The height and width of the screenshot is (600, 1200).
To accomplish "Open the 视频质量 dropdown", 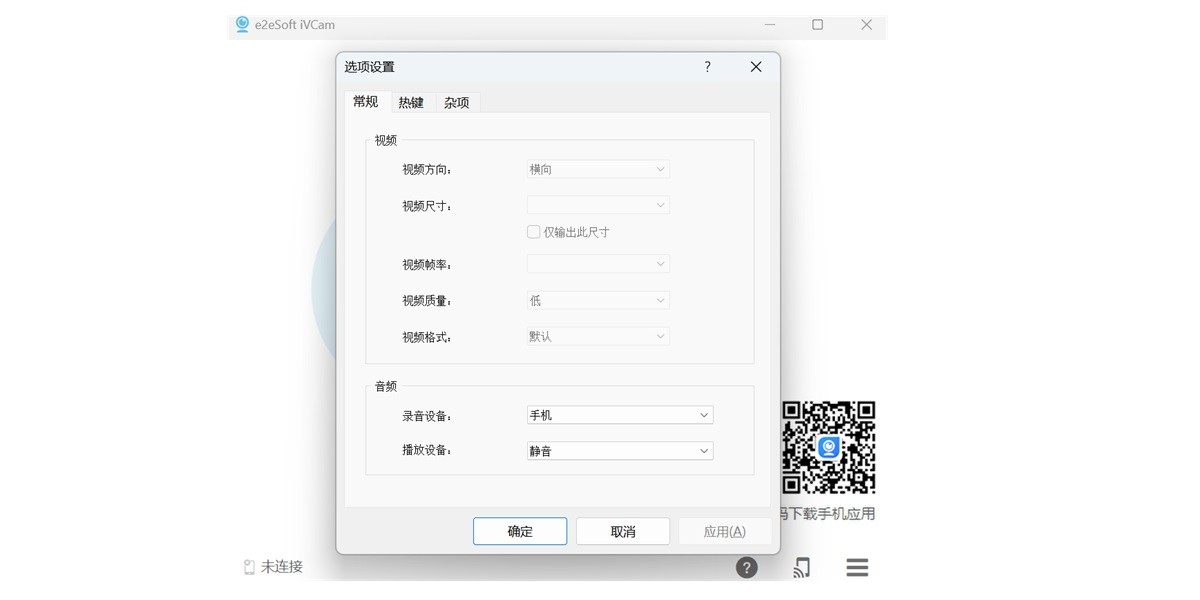I will [x=598, y=300].
